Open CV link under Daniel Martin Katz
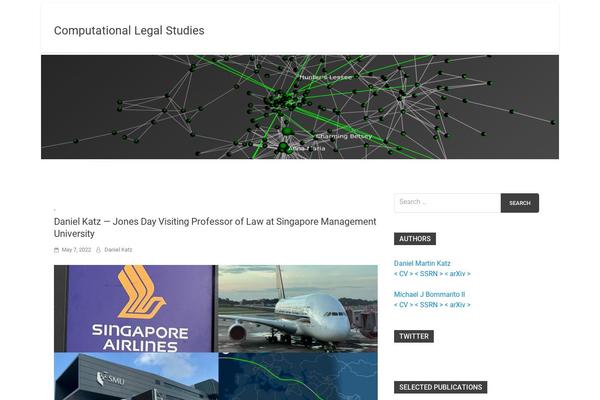 click(x=404, y=274)
